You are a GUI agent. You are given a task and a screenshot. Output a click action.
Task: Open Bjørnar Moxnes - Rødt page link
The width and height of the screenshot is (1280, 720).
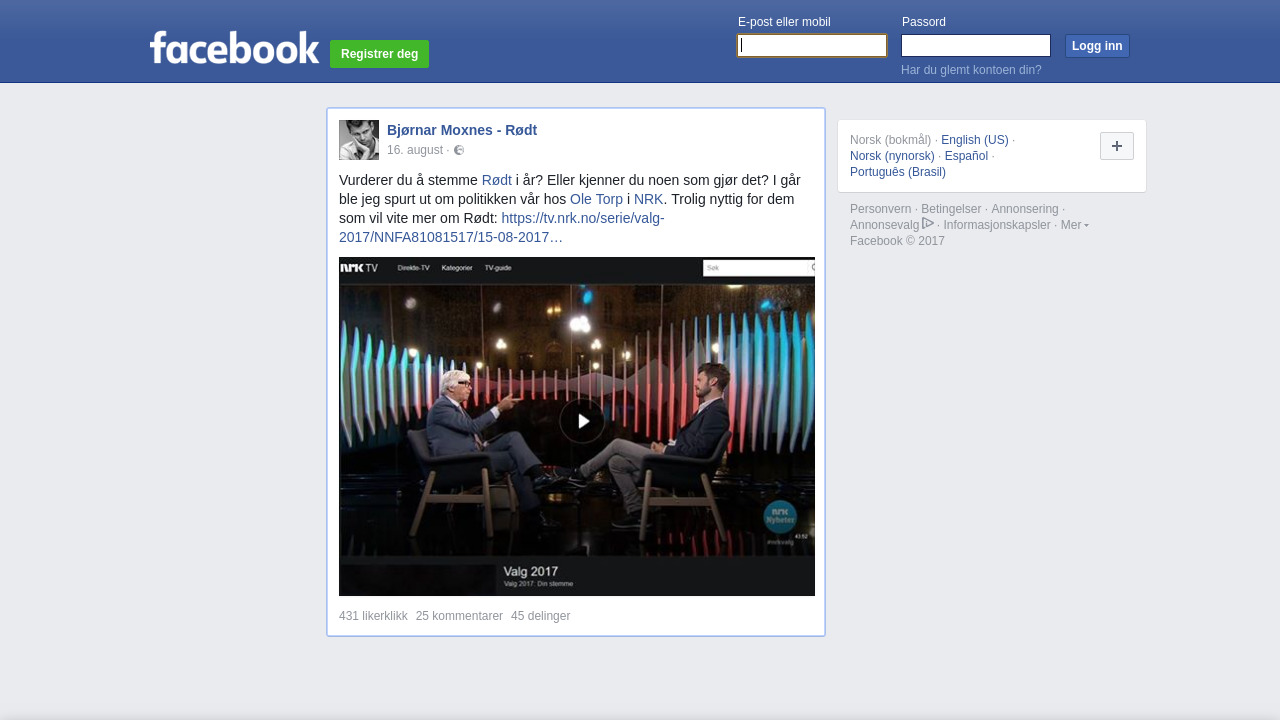[462, 130]
